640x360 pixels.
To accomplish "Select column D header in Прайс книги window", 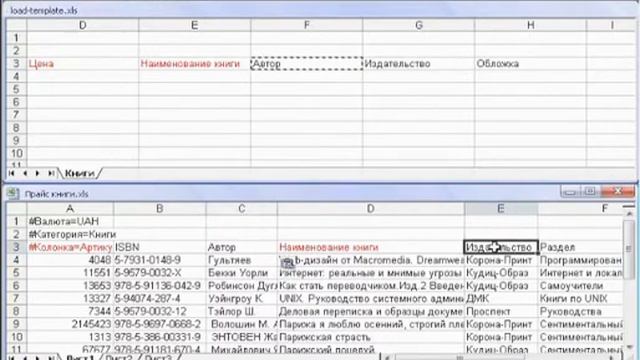I will (371, 209).
